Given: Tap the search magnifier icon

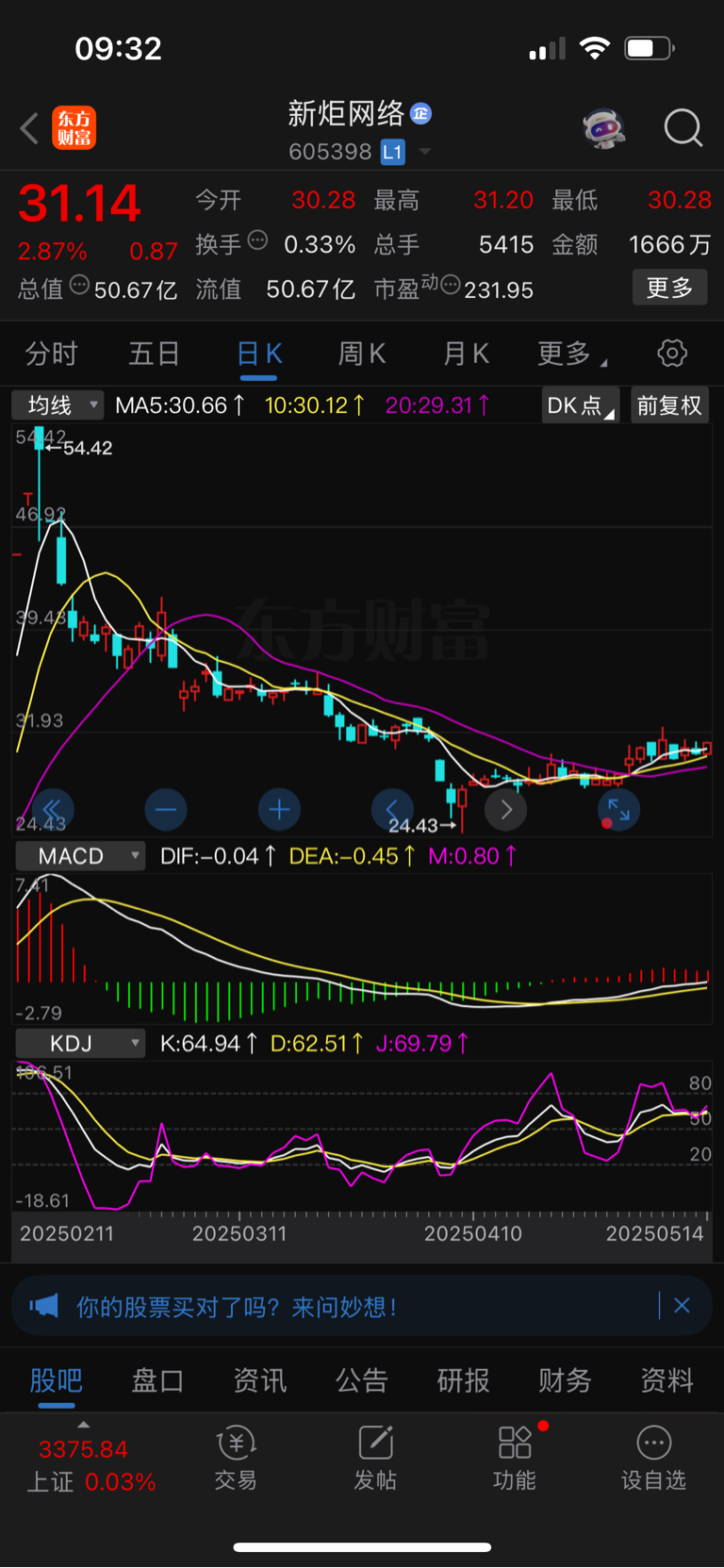Looking at the screenshot, I should (x=683, y=128).
